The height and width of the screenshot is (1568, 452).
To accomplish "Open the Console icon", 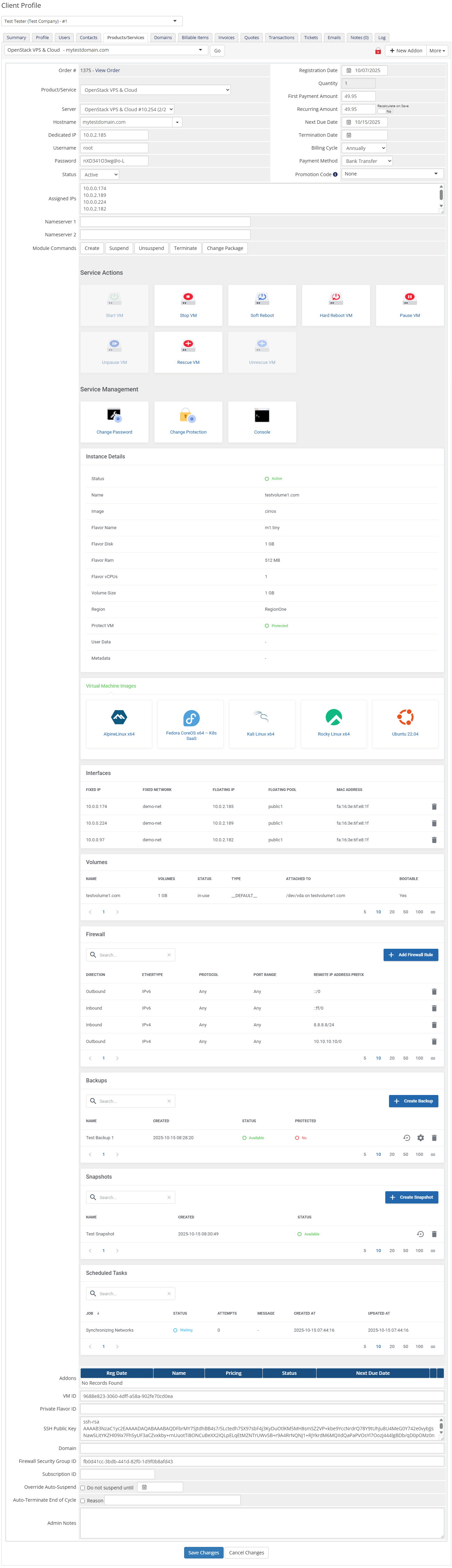I will pyautogui.click(x=262, y=416).
